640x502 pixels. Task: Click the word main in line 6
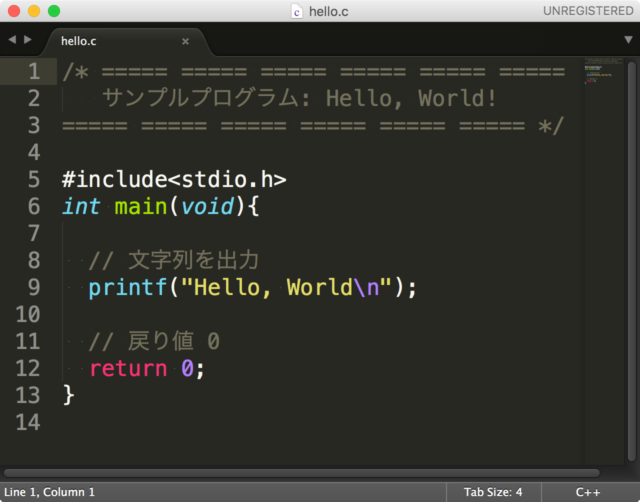tap(141, 207)
